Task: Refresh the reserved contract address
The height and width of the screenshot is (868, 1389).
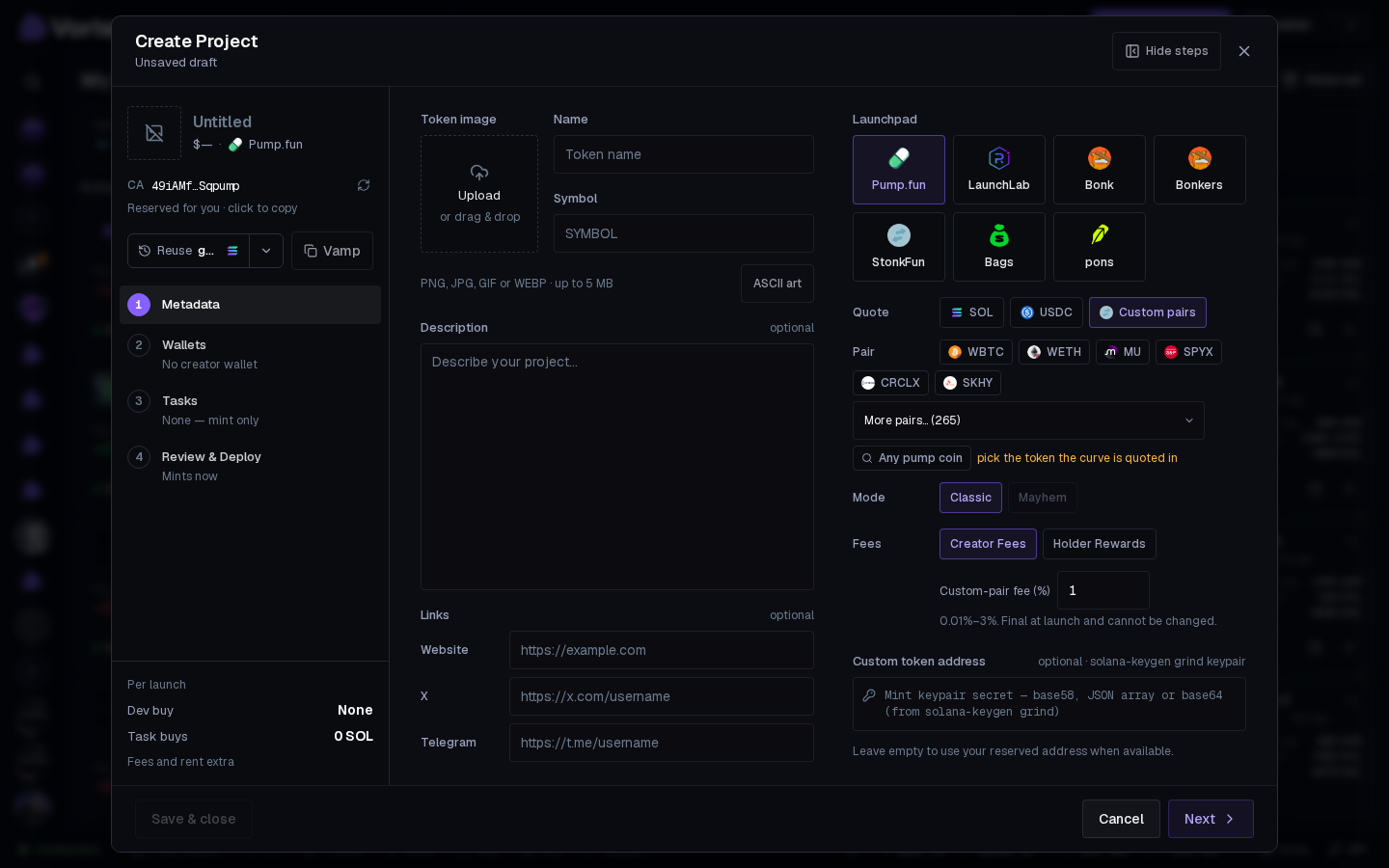Action: [x=364, y=185]
